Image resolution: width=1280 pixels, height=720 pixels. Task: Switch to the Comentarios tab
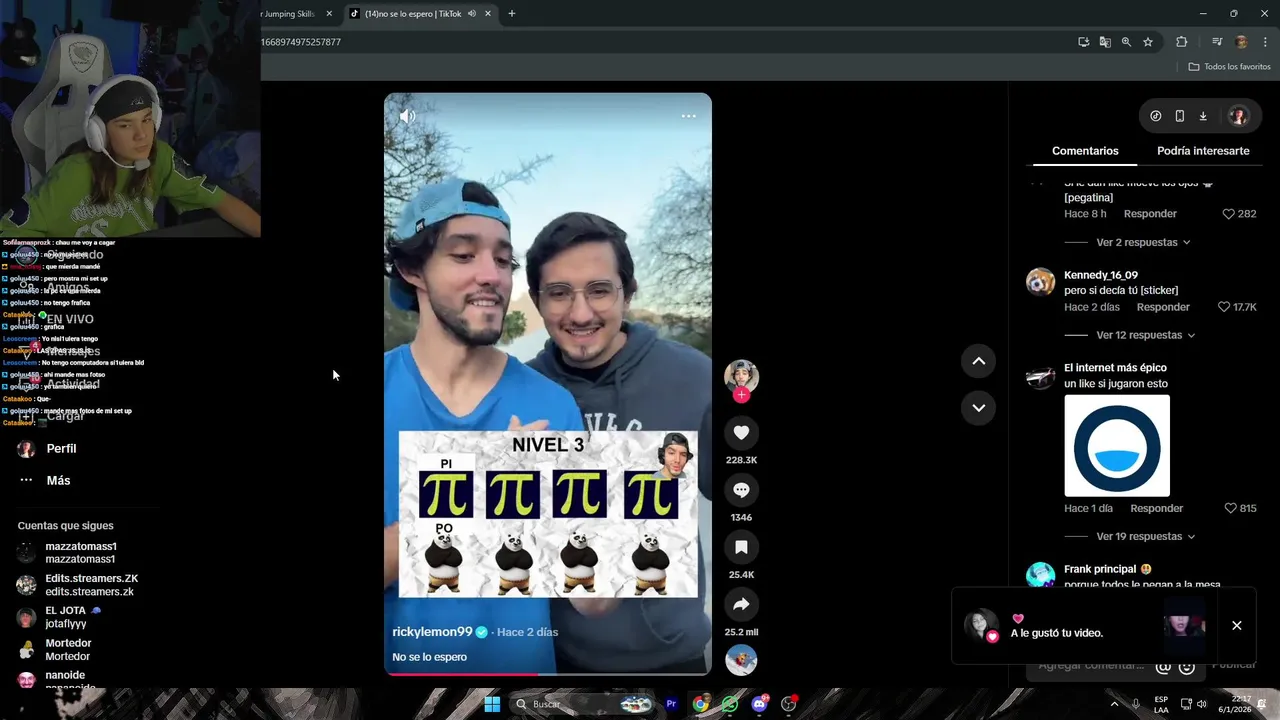[1085, 151]
